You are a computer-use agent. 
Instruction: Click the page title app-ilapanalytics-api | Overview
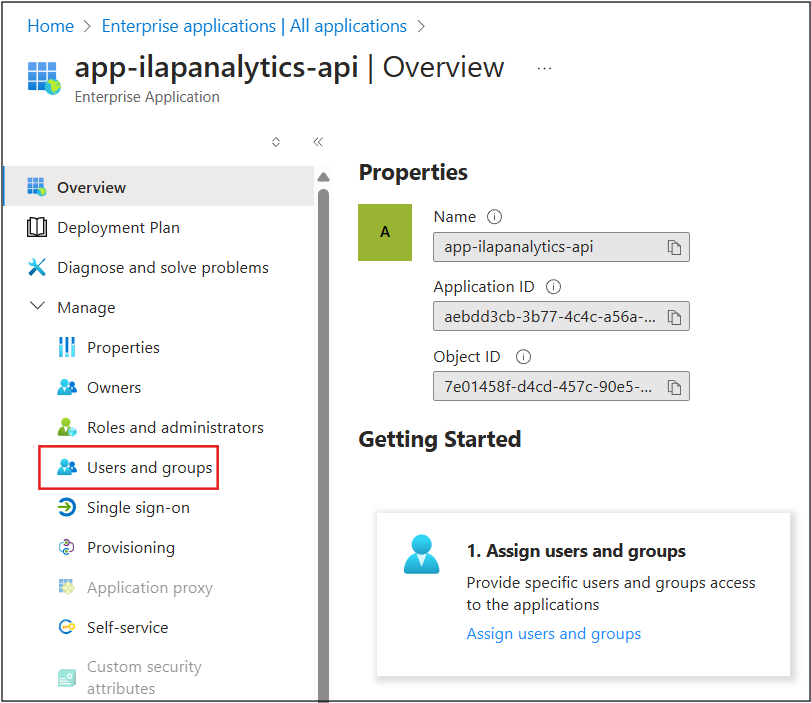(289, 67)
